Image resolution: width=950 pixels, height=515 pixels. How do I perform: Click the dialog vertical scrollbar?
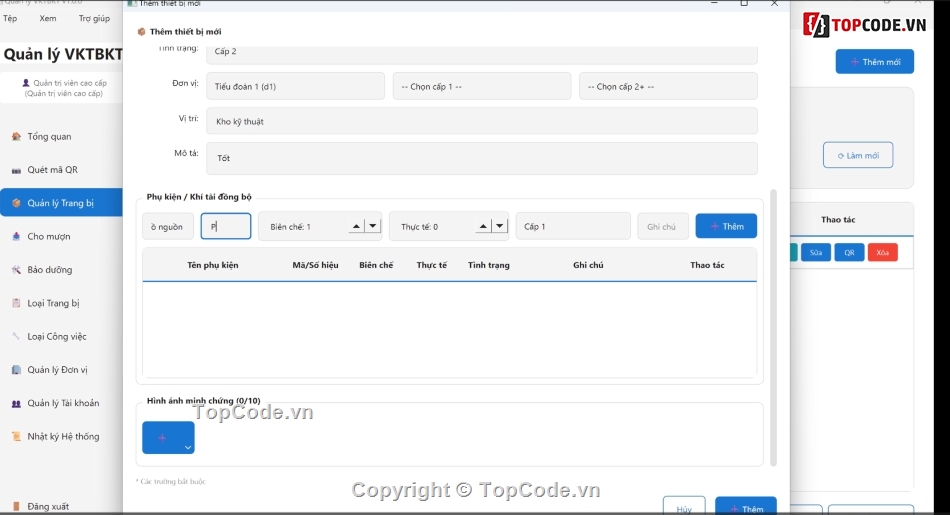(x=773, y=327)
